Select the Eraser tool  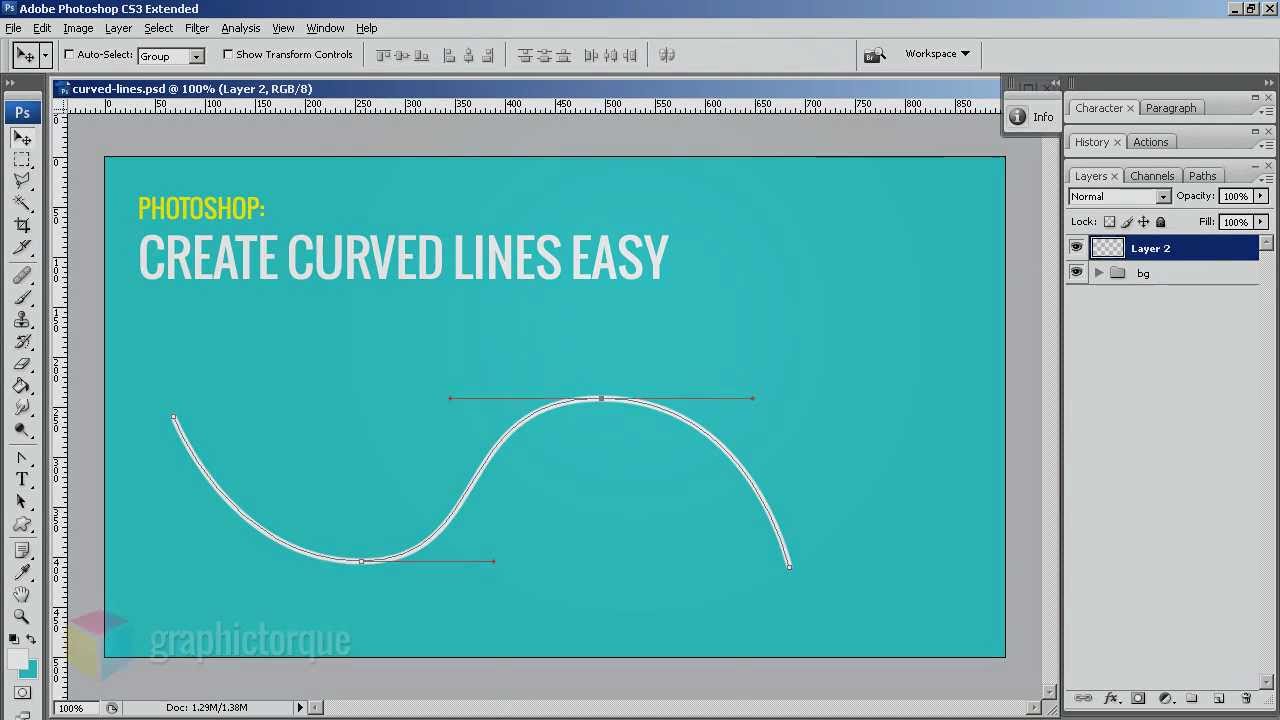(22, 364)
